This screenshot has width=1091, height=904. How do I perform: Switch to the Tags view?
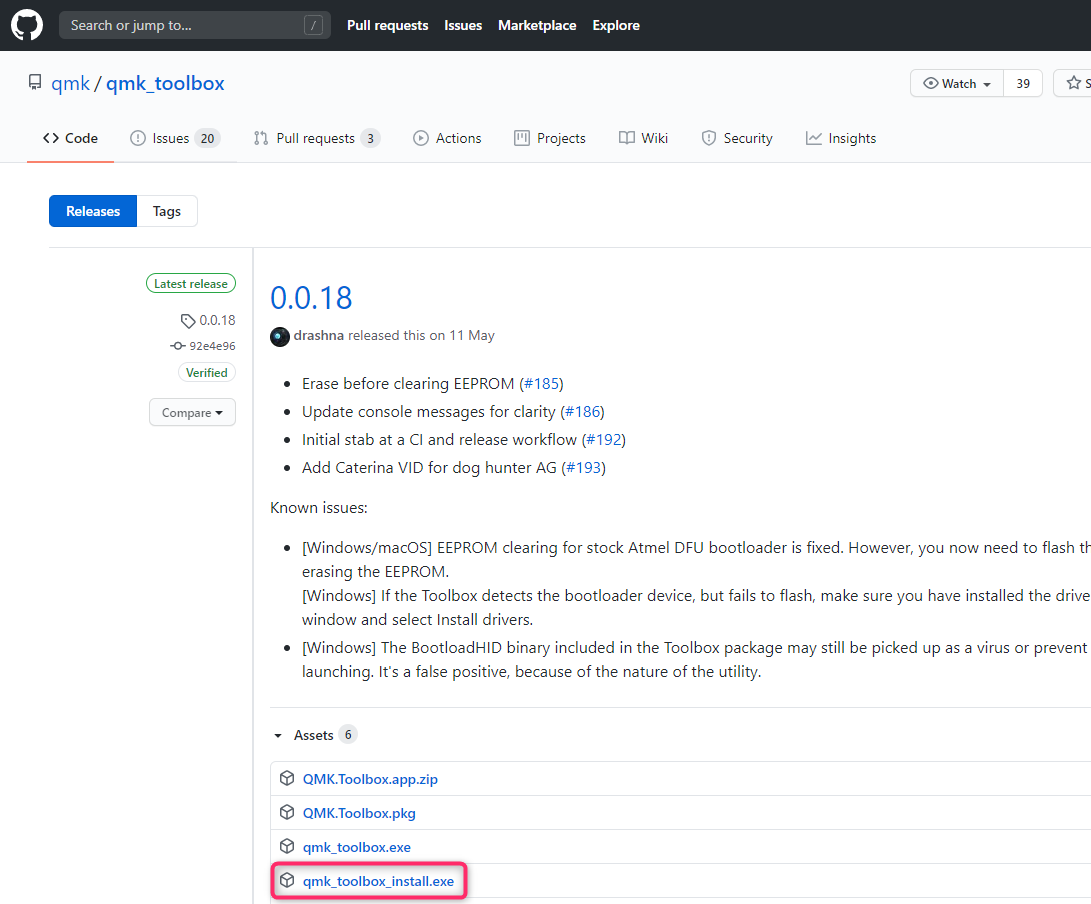[x=167, y=211]
